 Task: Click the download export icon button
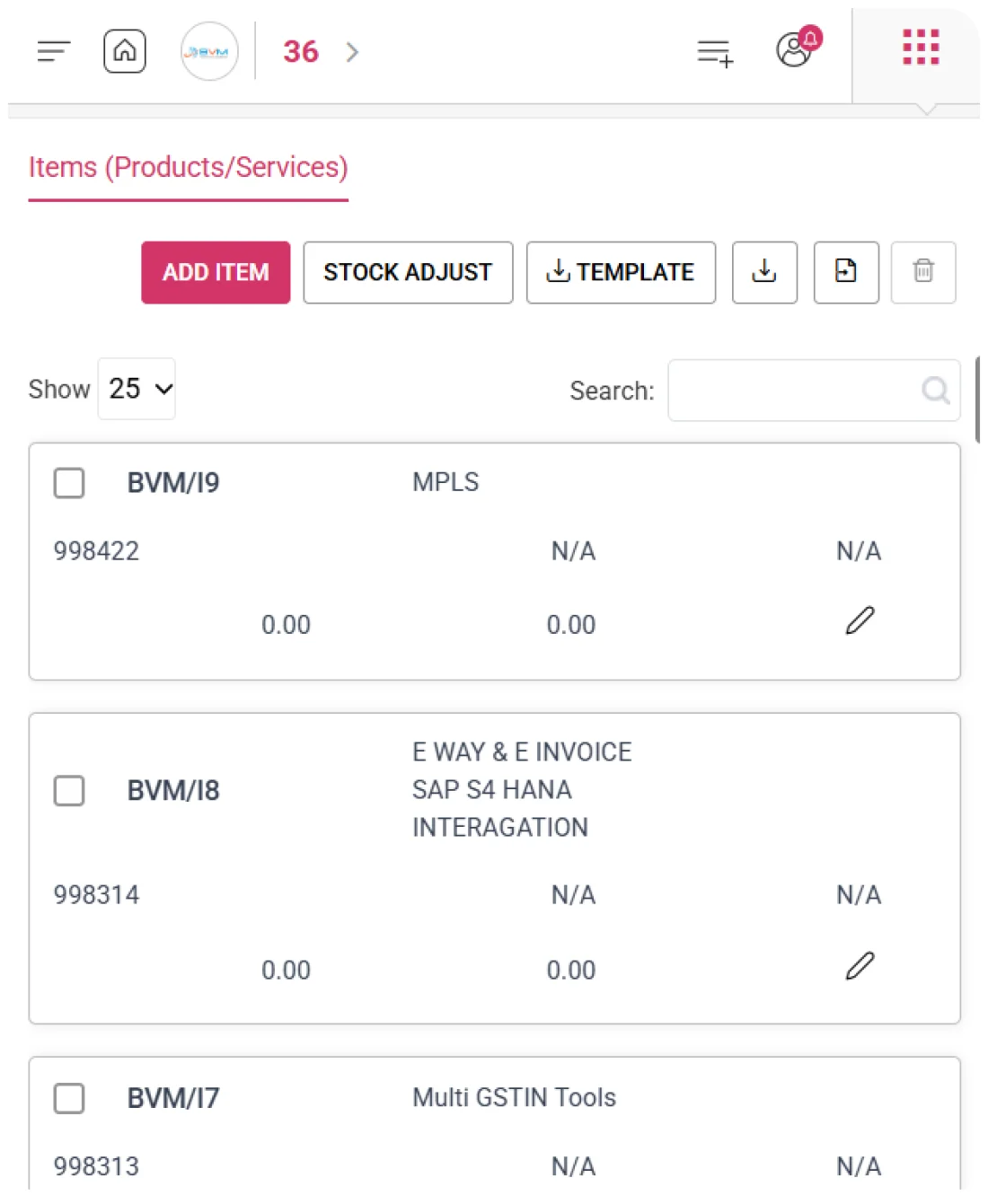coord(764,272)
